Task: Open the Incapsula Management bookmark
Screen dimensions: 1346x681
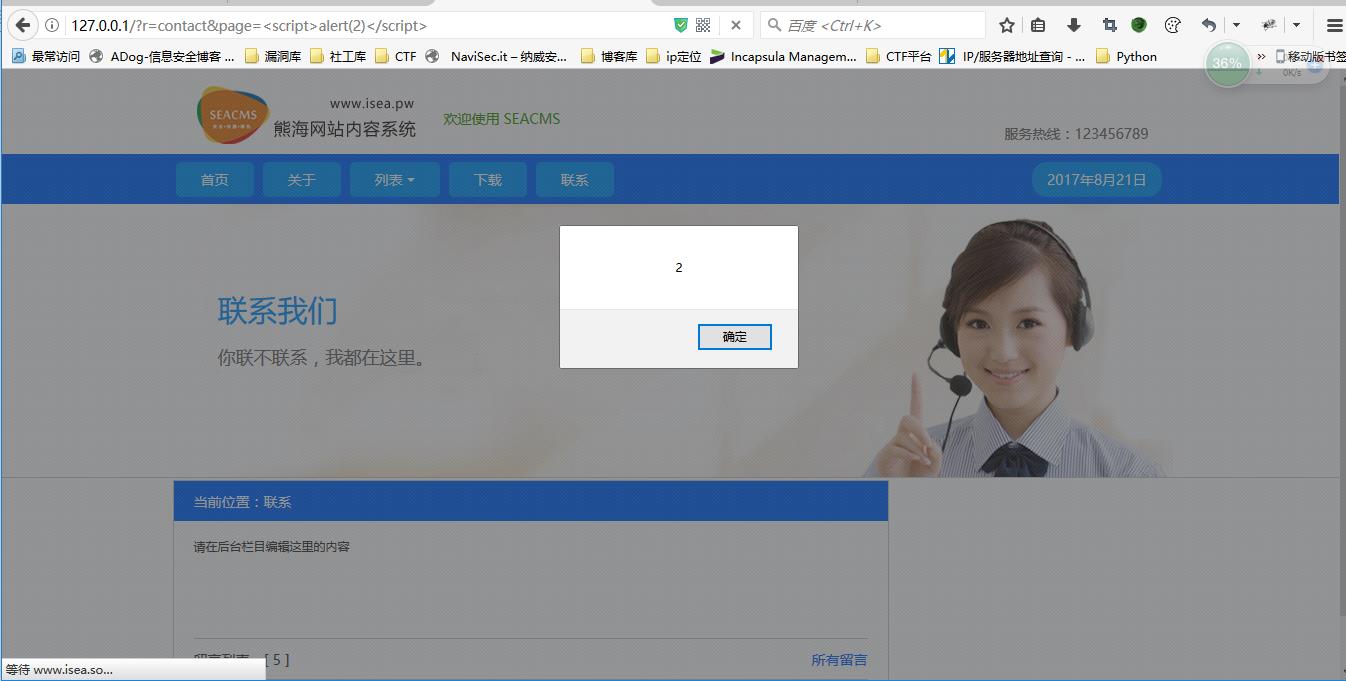Action: pos(783,57)
